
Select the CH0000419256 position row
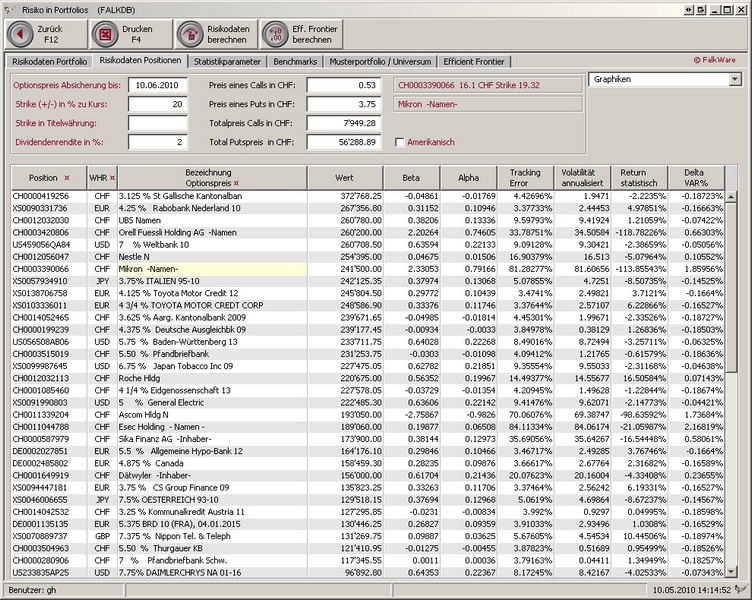point(368,196)
